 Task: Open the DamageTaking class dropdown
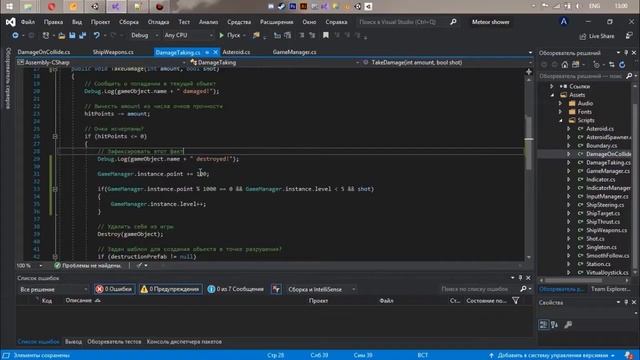click(x=275, y=62)
